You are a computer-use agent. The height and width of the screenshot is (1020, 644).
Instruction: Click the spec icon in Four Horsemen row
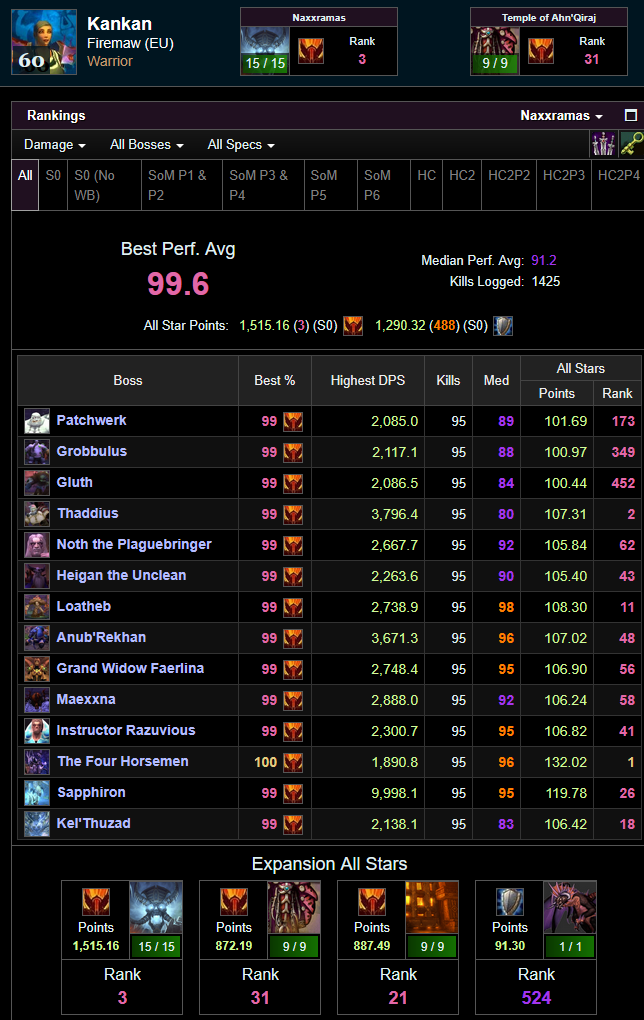pyautogui.click(x=293, y=762)
